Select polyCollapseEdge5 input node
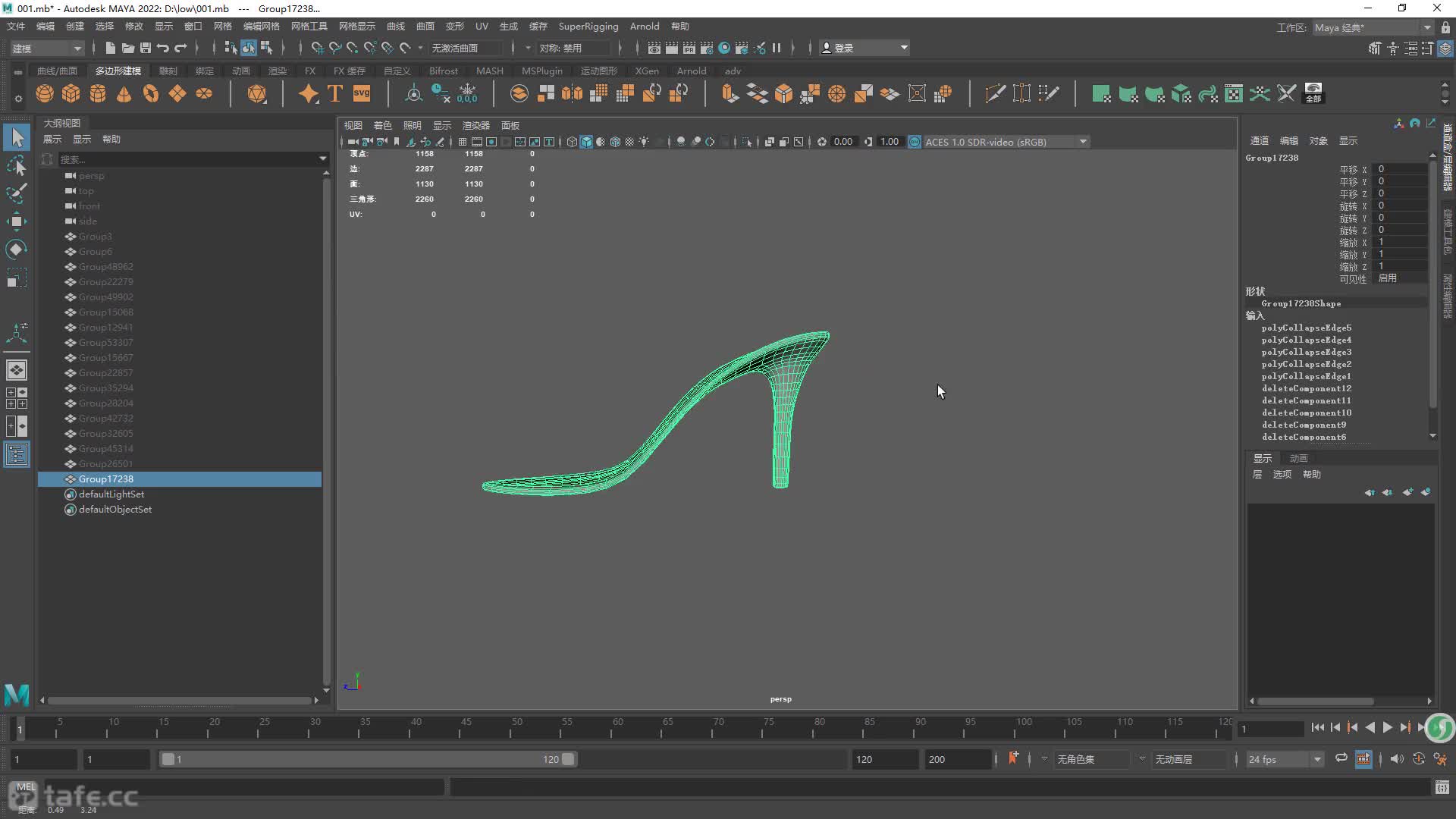Image resolution: width=1456 pixels, height=819 pixels. tap(1306, 328)
